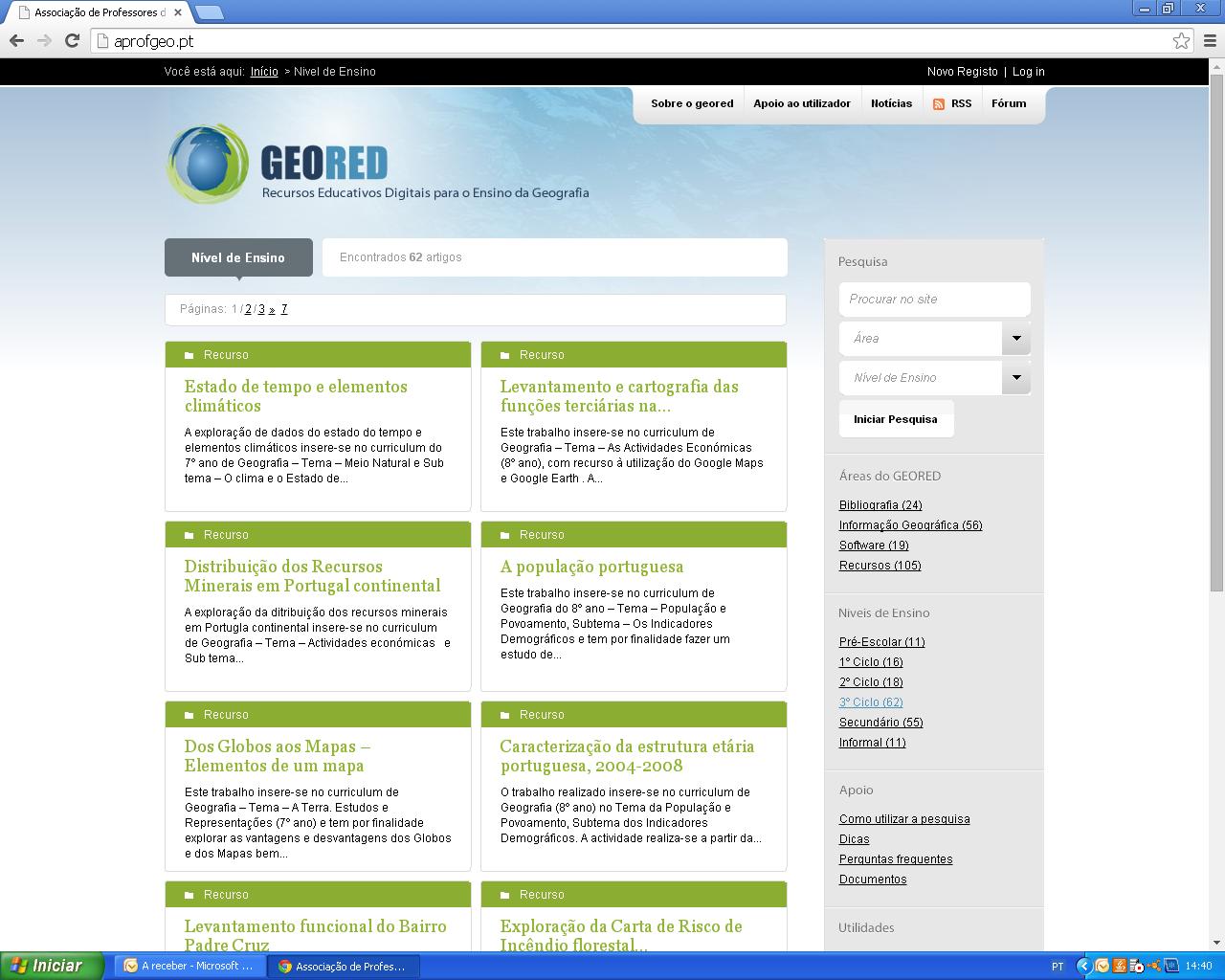The image size is (1225, 980).
Task: Open Pré-Escolar (11) level link
Action: coord(881,642)
